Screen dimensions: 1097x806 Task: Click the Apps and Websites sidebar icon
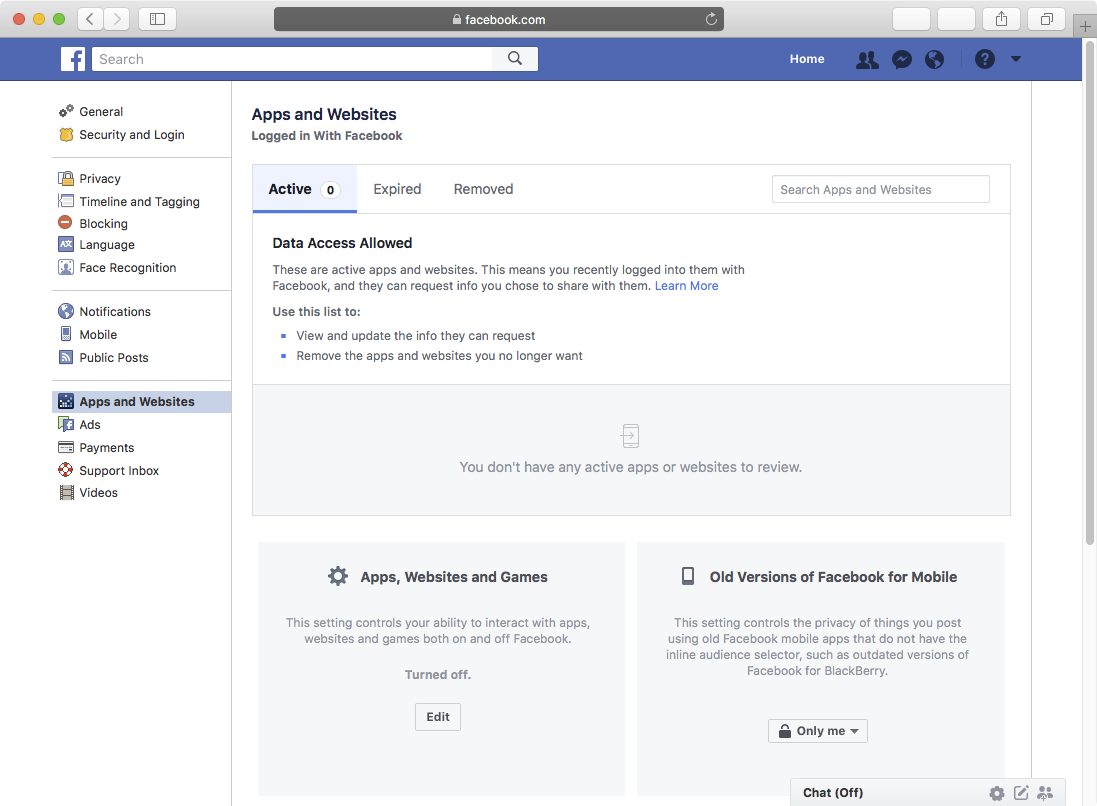[66, 402]
